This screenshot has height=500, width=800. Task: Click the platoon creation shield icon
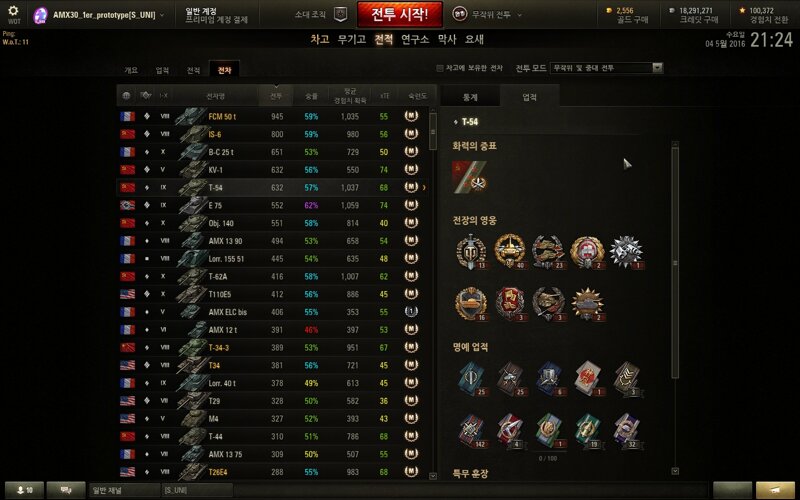[x=340, y=14]
